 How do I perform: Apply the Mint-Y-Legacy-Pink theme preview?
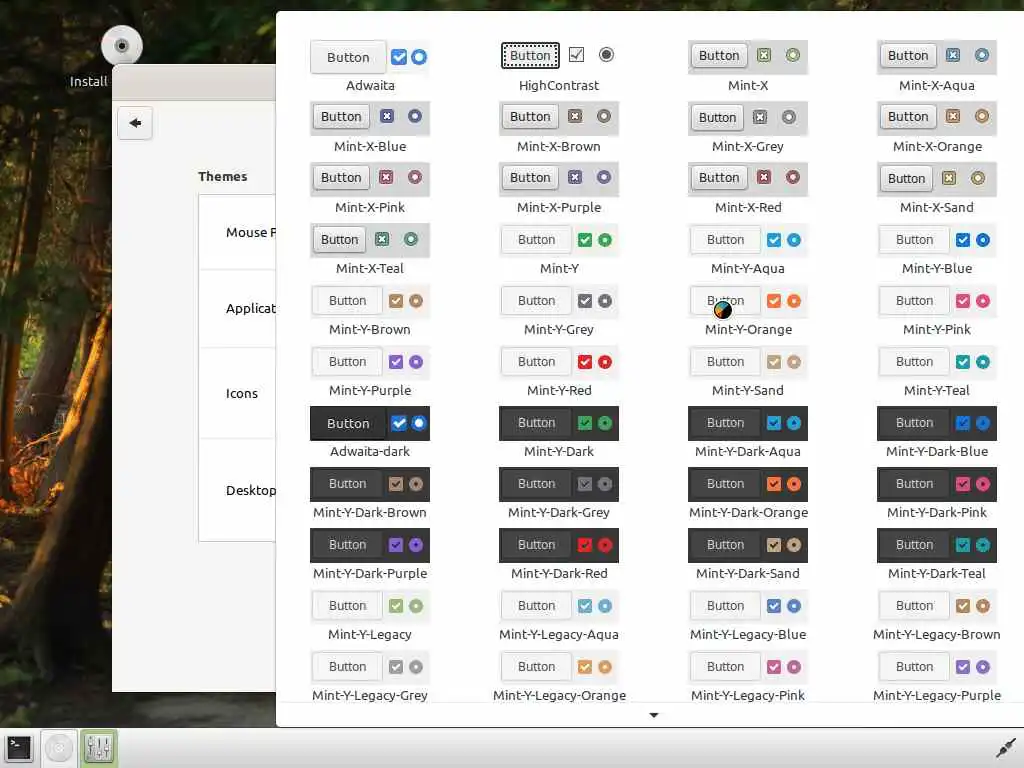coord(748,667)
